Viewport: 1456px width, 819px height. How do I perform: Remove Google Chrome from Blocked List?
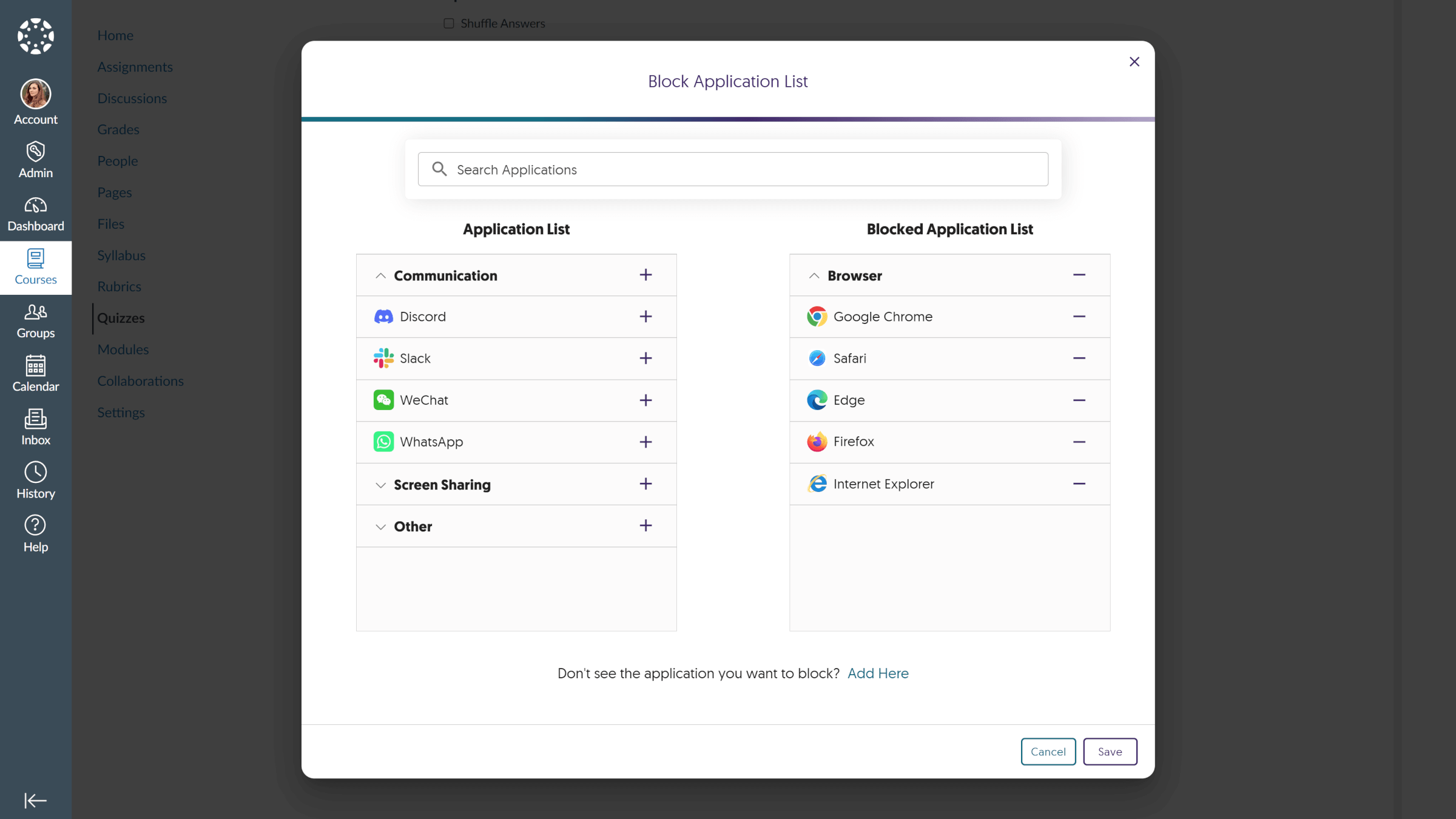coord(1079,317)
